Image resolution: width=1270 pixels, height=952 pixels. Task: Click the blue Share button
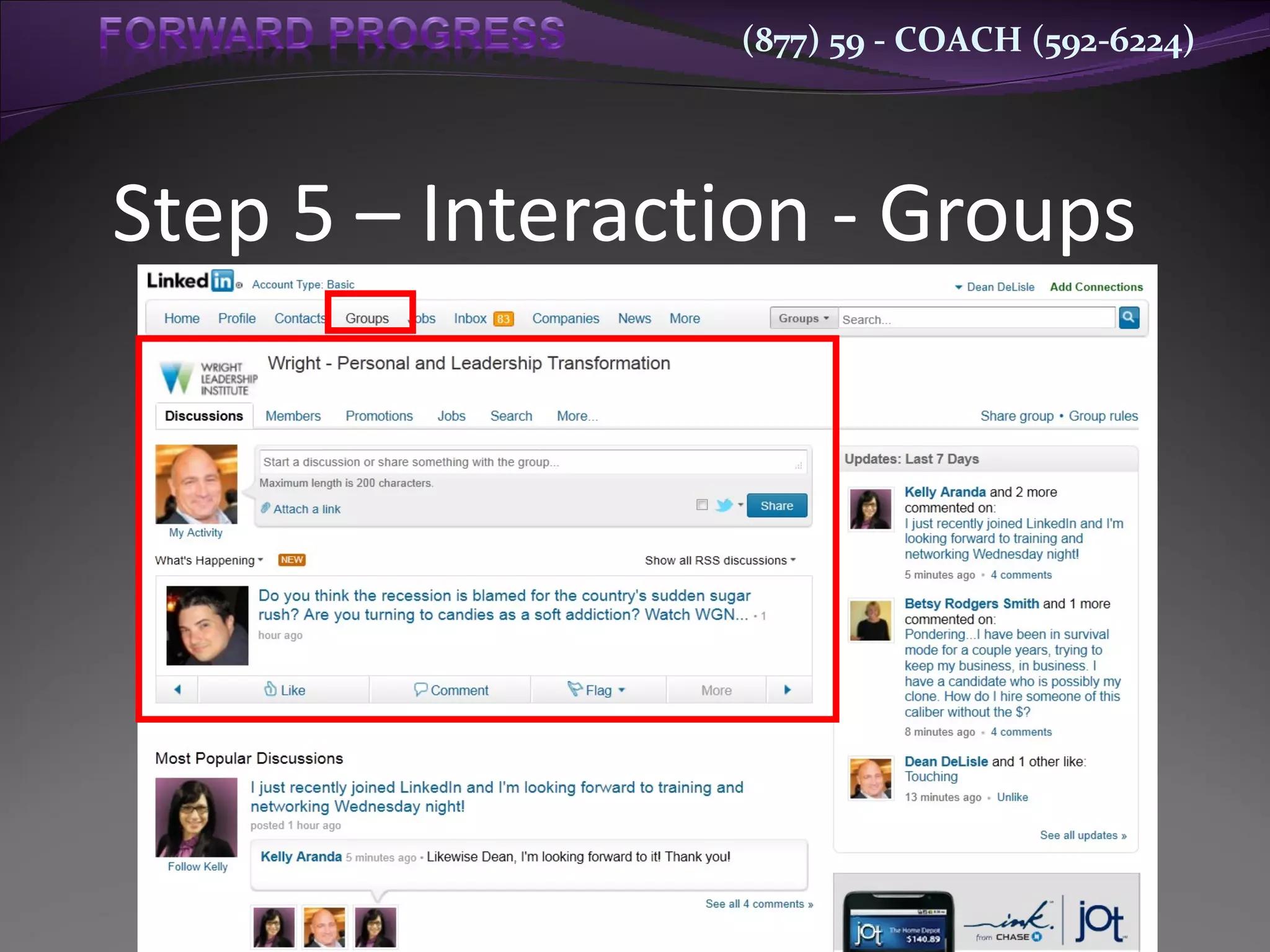777,505
